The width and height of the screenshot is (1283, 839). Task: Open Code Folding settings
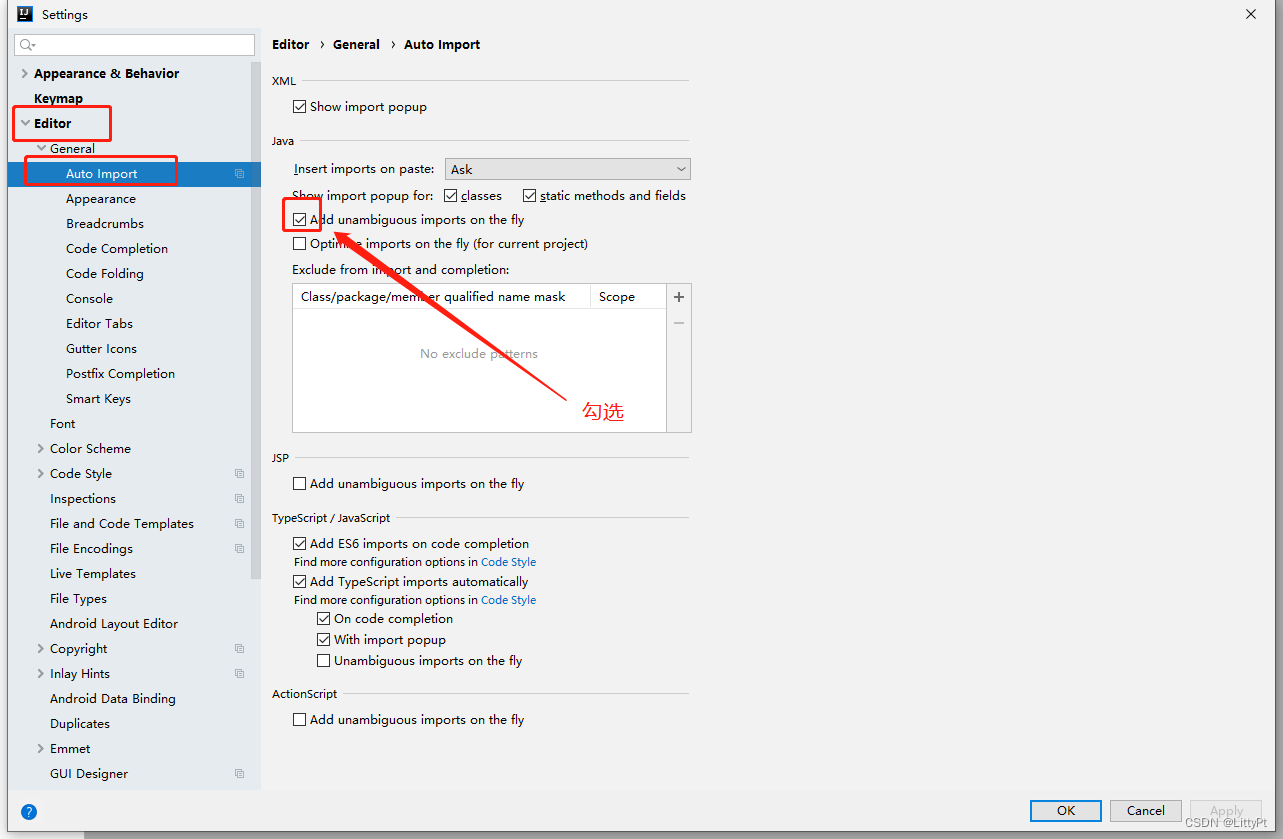point(105,274)
